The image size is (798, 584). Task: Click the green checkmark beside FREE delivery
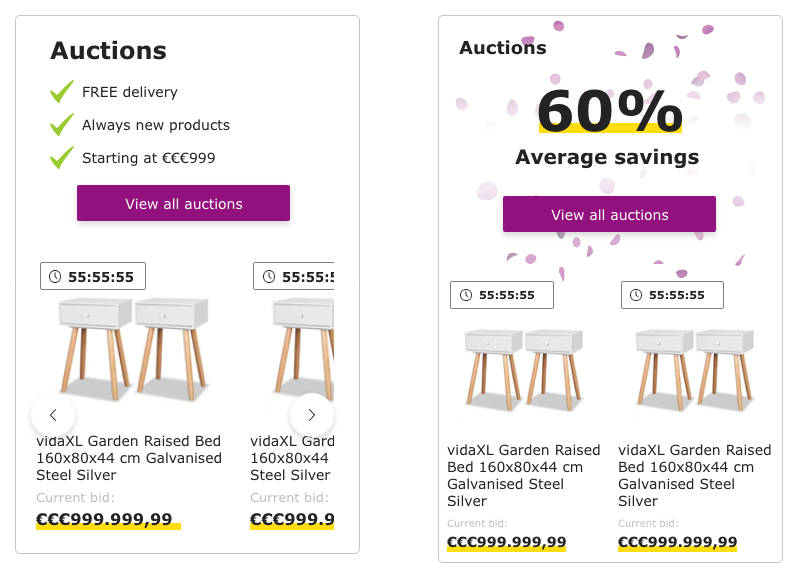(x=62, y=92)
